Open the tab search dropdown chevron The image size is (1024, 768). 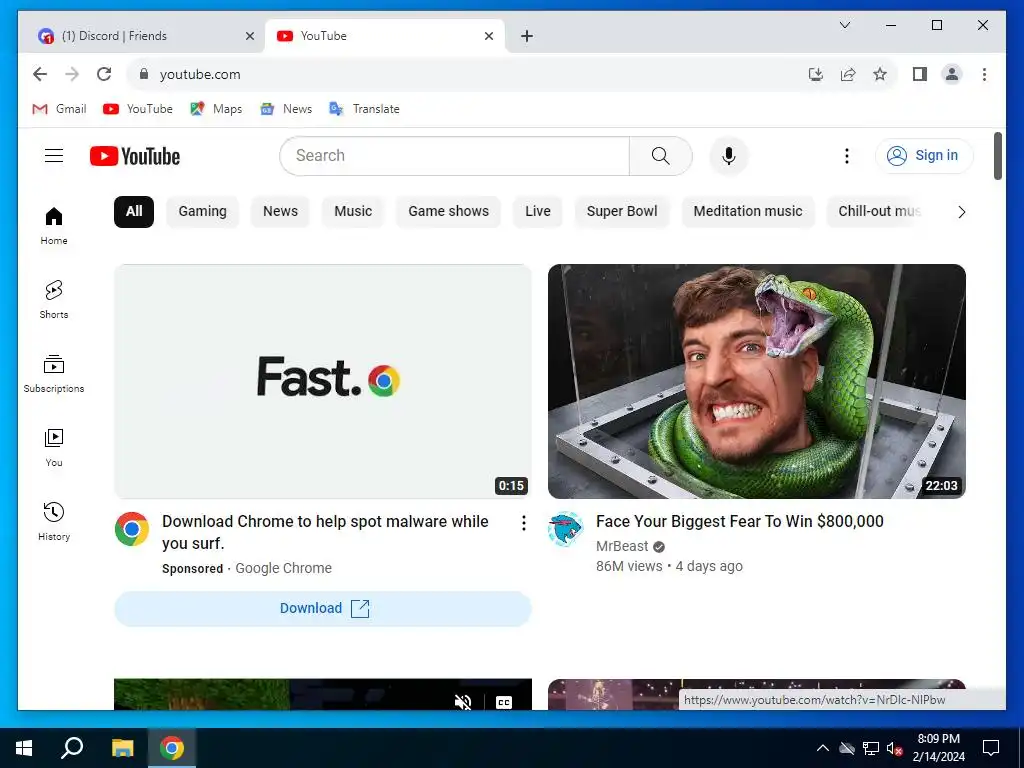(x=844, y=25)
